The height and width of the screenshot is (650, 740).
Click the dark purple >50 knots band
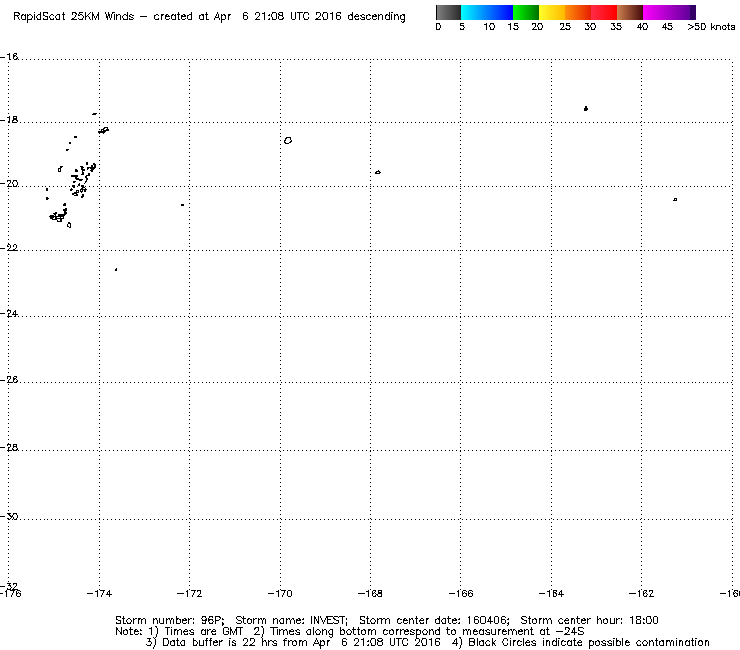[x=692, y=12]
